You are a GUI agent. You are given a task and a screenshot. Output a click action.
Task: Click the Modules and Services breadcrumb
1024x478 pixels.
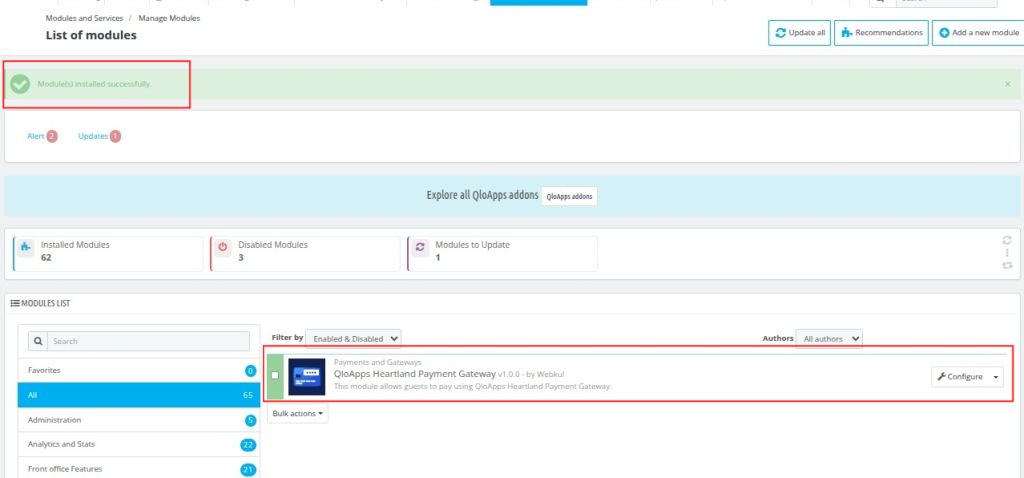[x=84, y=18]
